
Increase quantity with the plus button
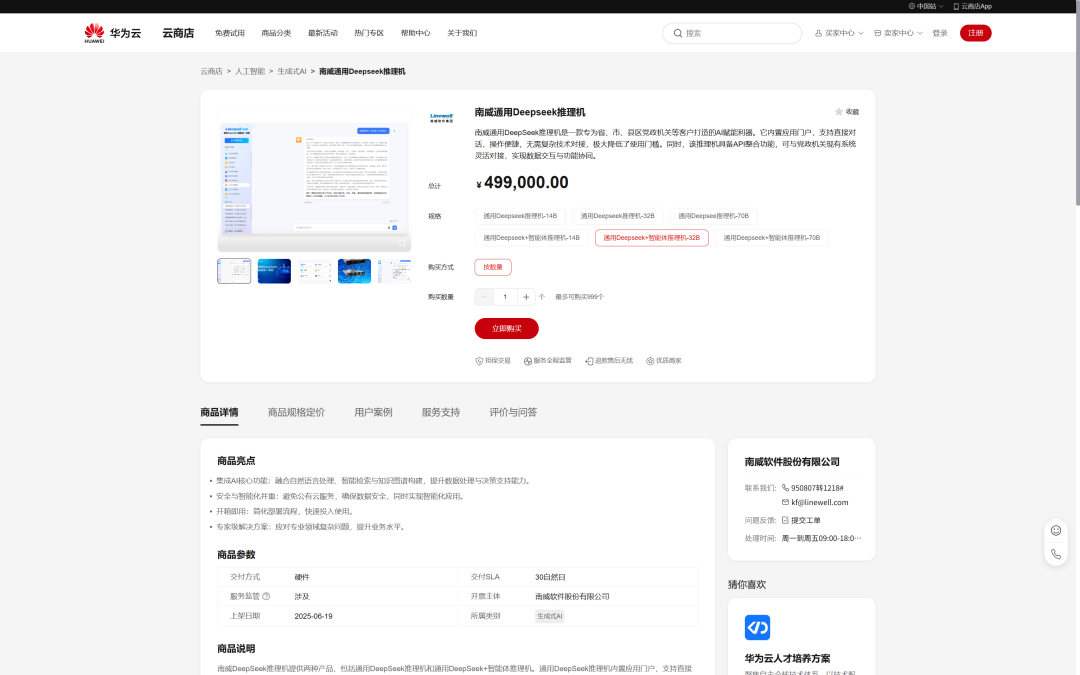tap(526, 297)
